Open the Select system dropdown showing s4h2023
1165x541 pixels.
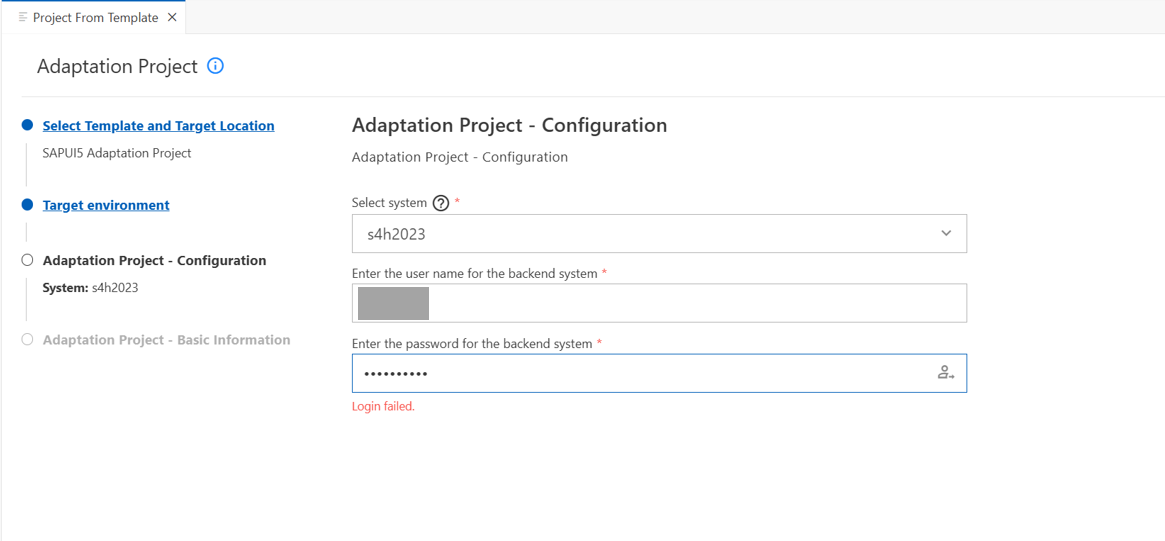pyautogui.click(x=659, y=233)
